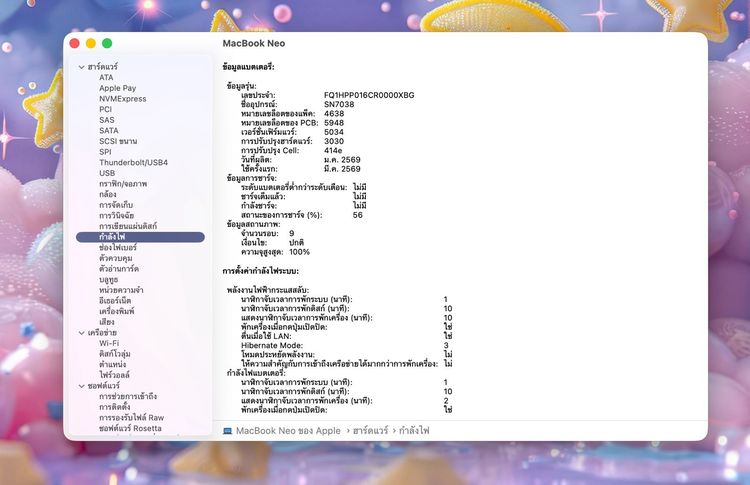The height and width of the screenshot is (485, 750).
Task: Select ตัวควบคุม in the sidebar
Action: point(115,258)
